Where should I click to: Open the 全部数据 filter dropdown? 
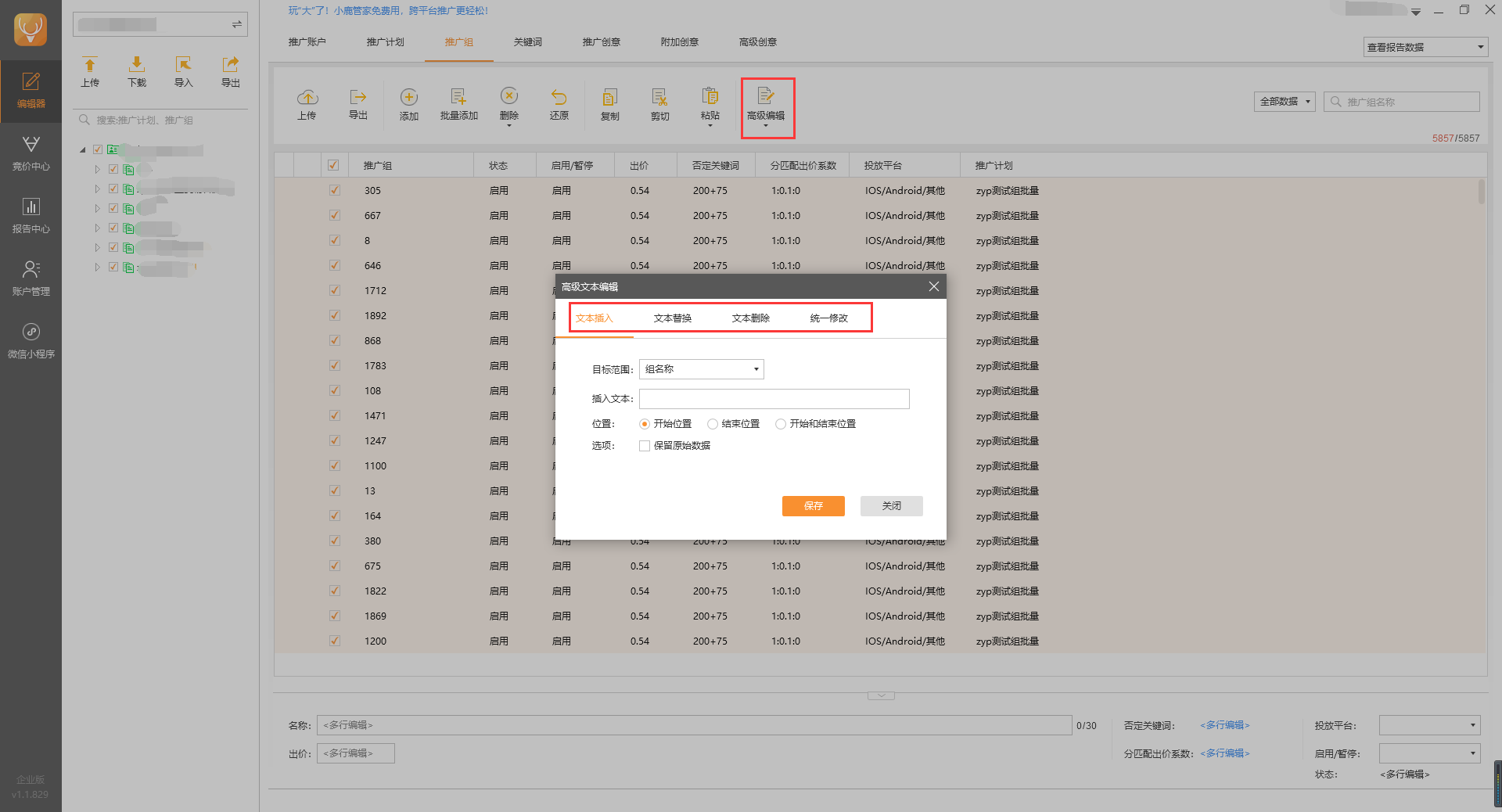(1285, 102)
